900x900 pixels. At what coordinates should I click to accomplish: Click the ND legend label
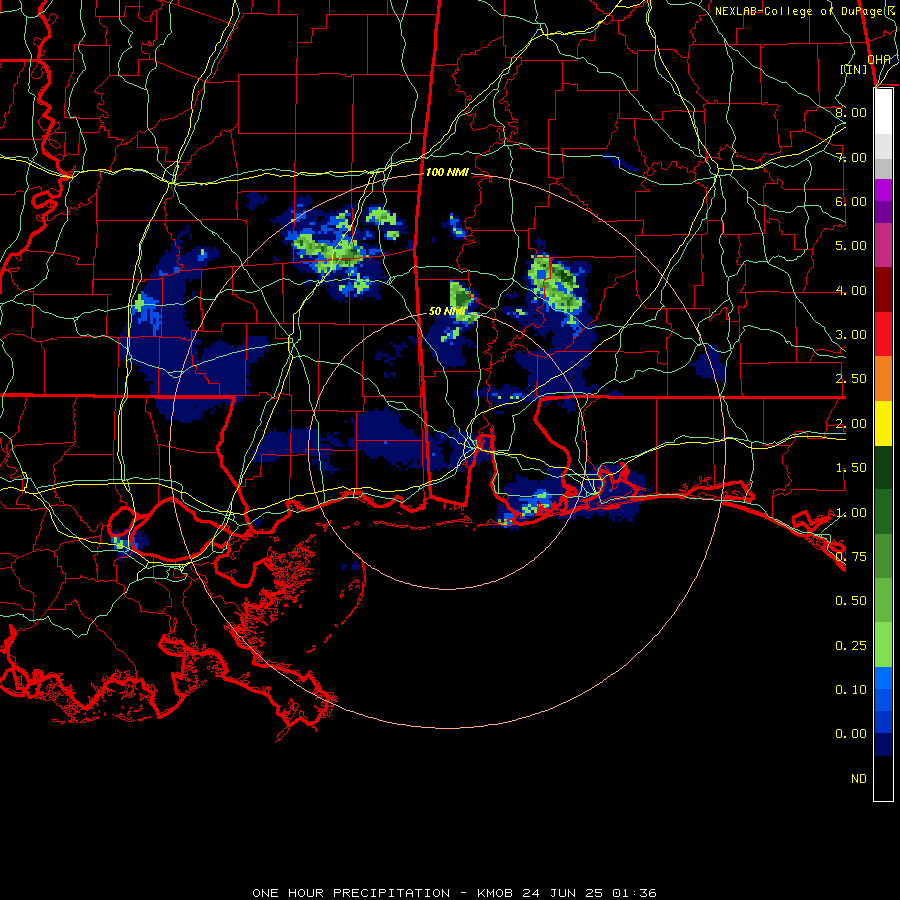tap(859, 779)
